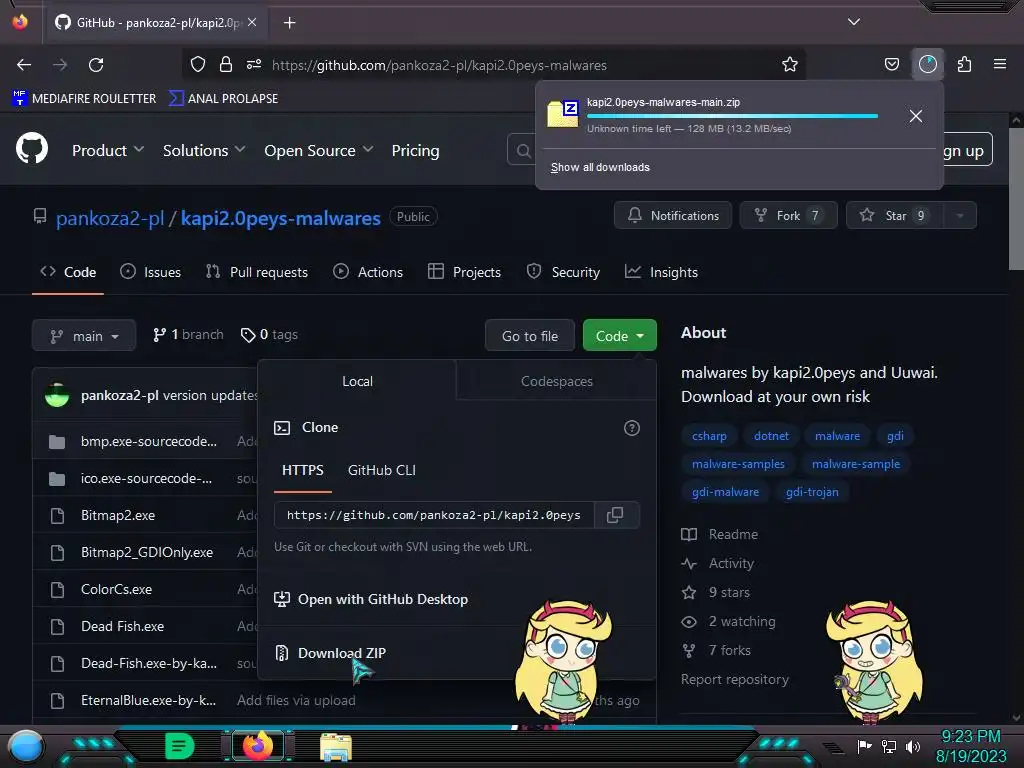
Task: Open the Firefox extensions puzzle icon
Action: [x=965, y=64]
